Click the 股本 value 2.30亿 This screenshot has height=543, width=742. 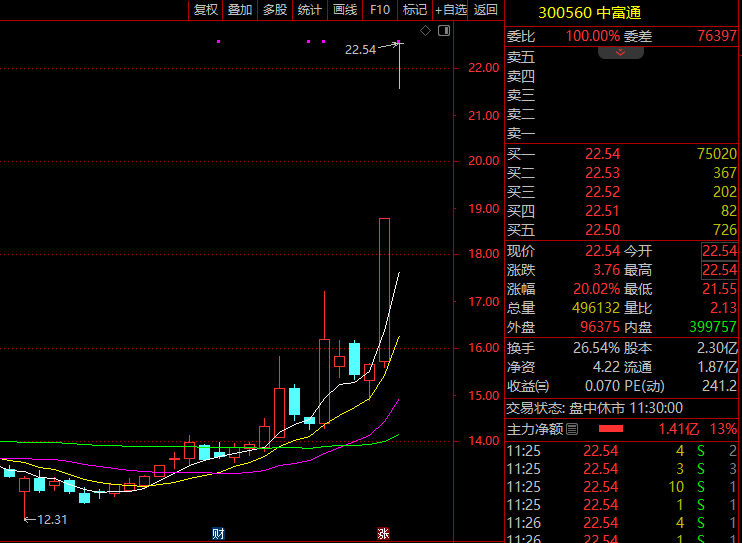click(717, 348)
